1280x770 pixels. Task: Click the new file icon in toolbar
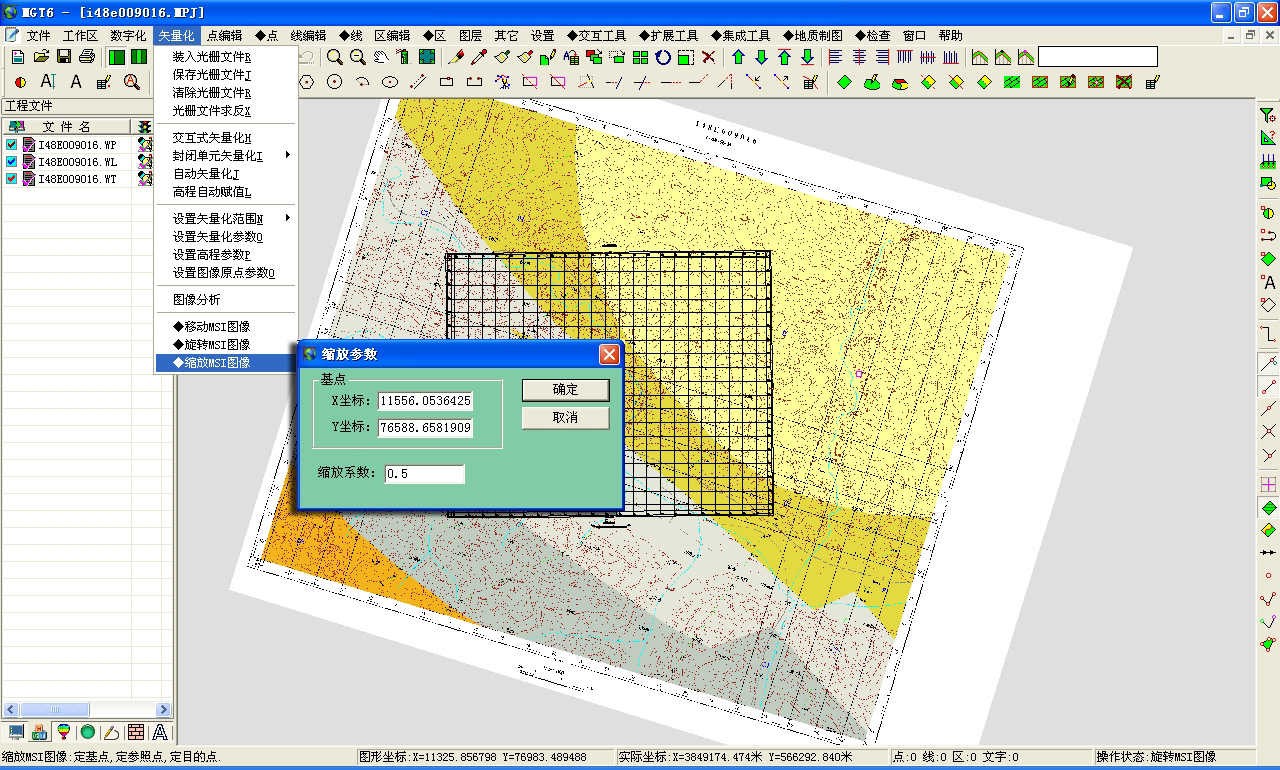tap(16, 57)
